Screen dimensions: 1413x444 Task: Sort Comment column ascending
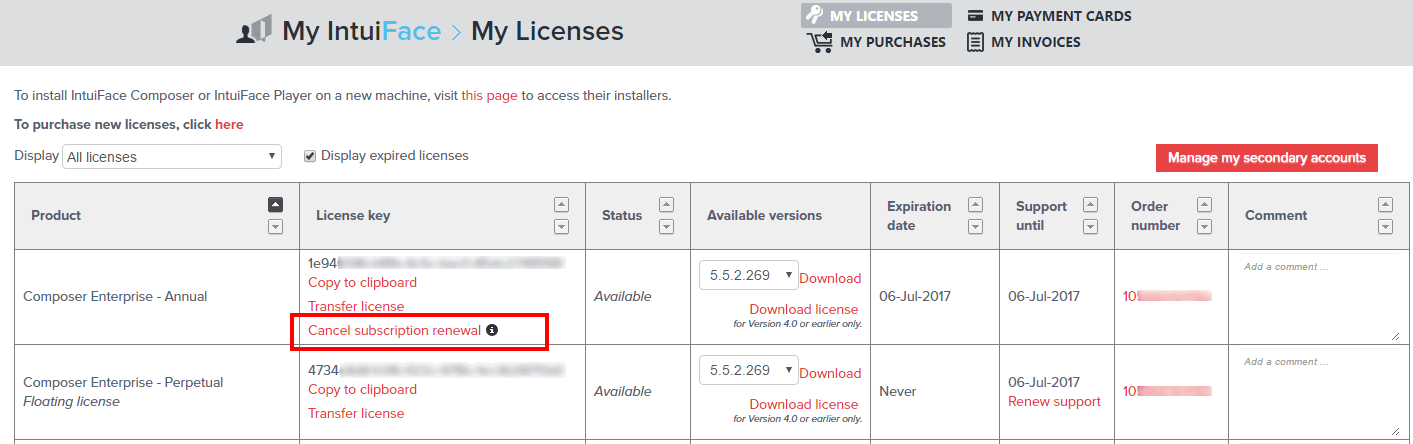click(x=1385, y=204)
